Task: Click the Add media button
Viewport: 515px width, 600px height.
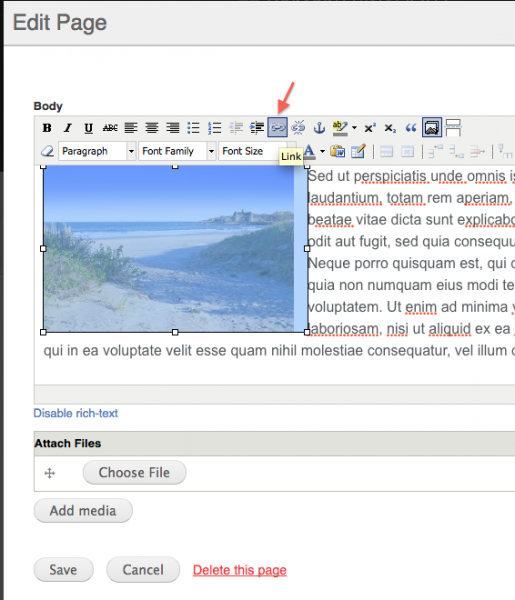Action: [x=83, y=510]
